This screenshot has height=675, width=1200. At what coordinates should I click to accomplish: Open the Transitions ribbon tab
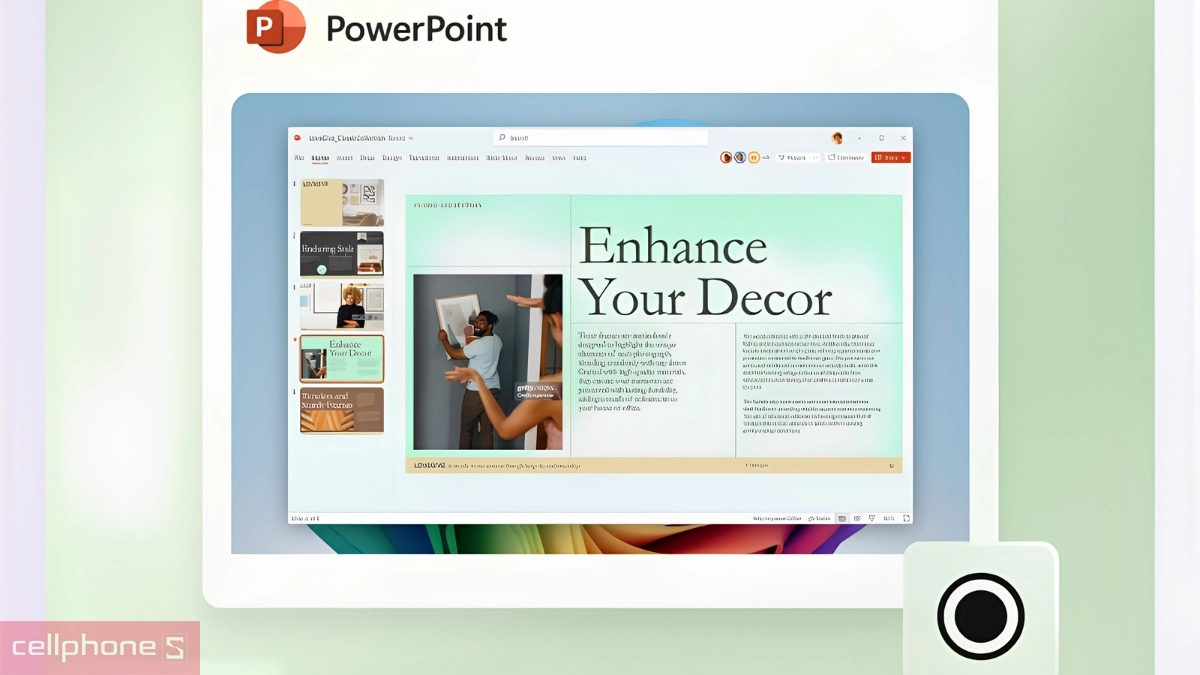[424, 158]
